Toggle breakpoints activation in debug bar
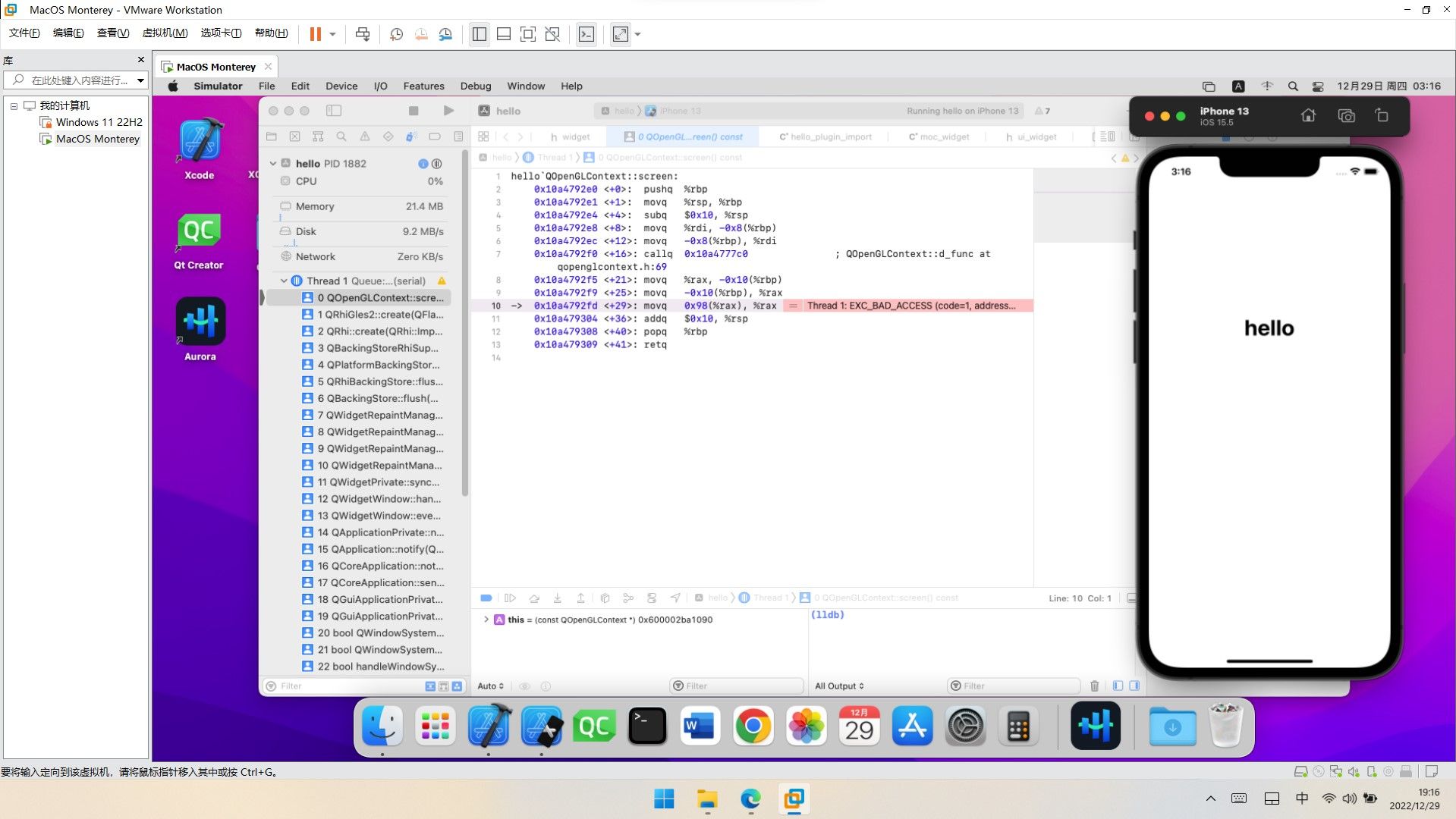The width and height of the screenshot is (1456, 819). coord(486,598)
